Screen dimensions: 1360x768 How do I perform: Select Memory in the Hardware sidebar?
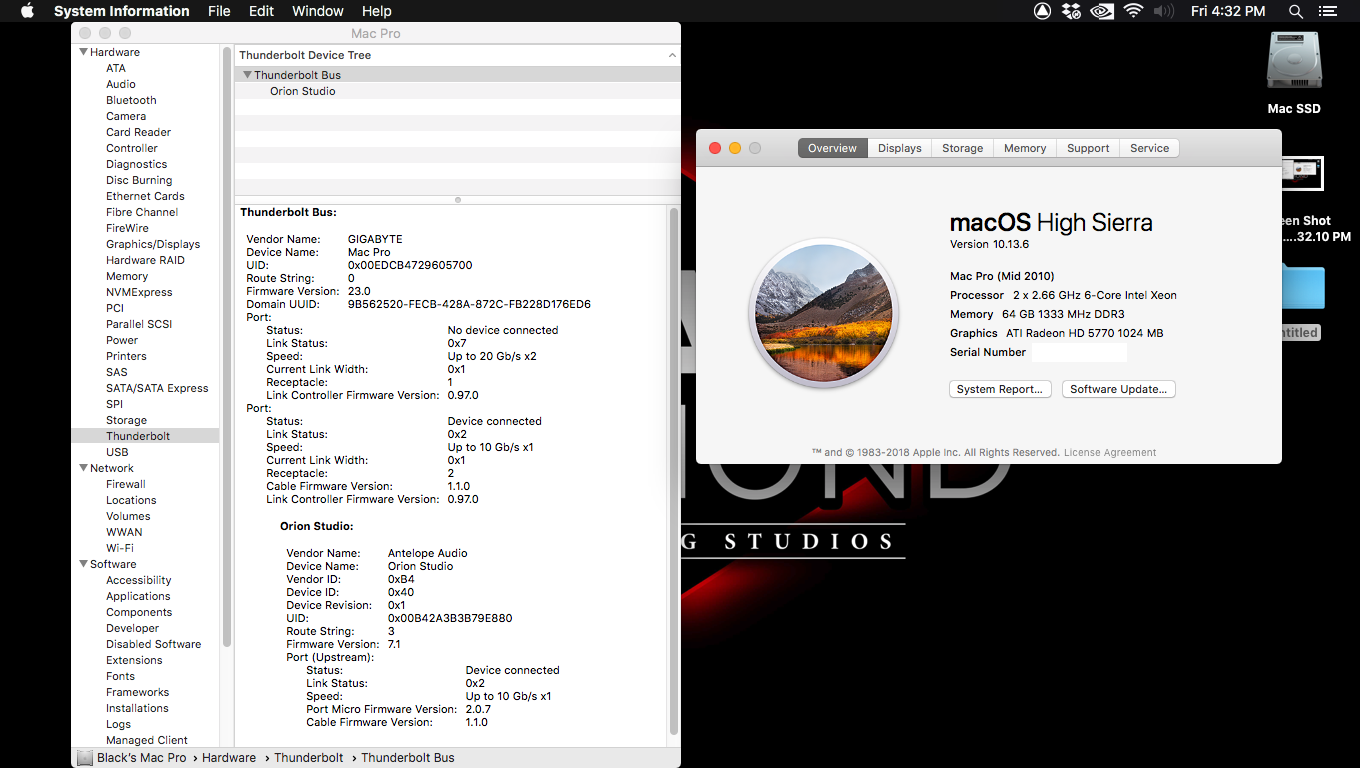(x=127, y=276)
